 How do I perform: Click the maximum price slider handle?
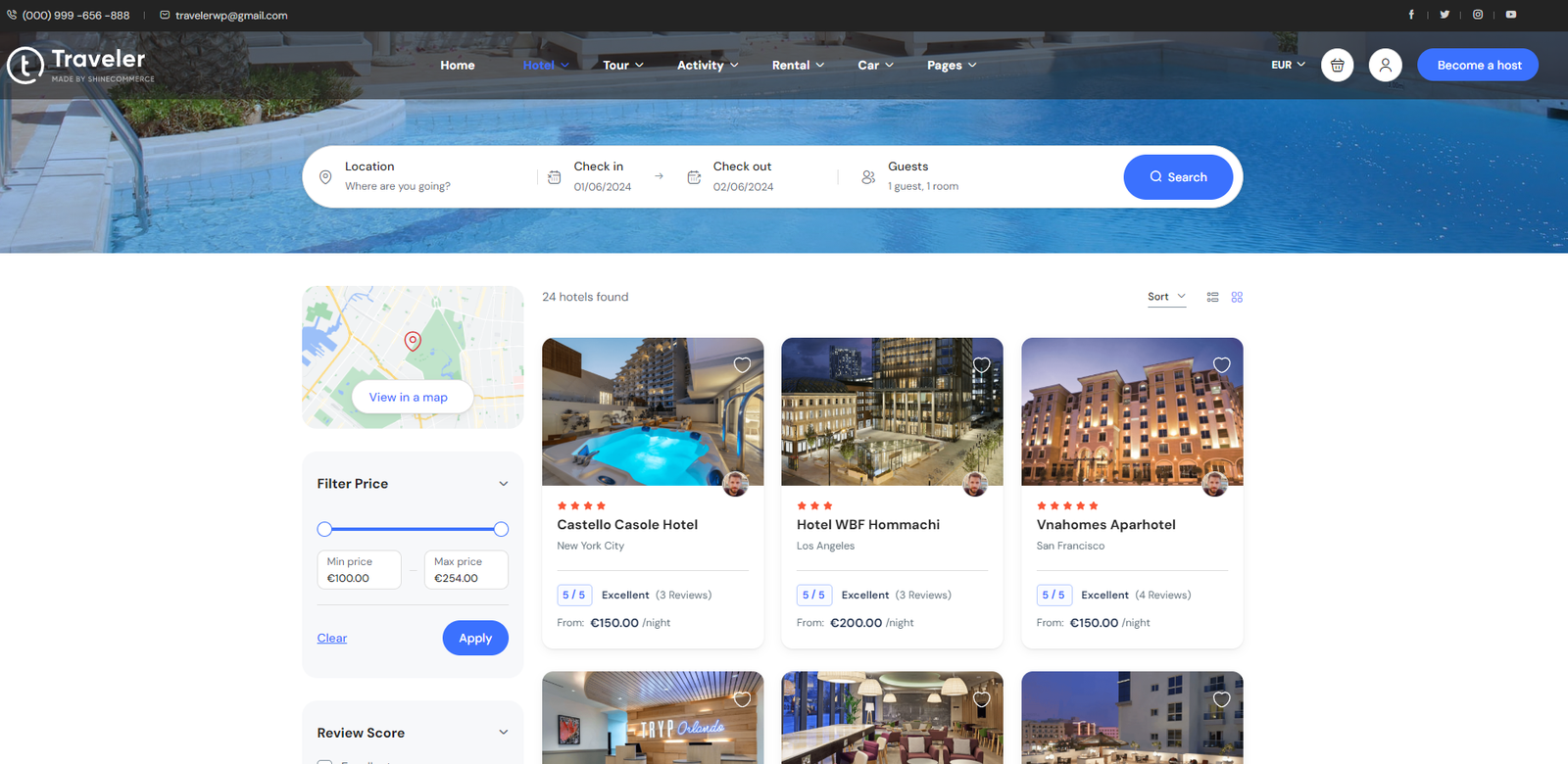click(x=501, y=529)
